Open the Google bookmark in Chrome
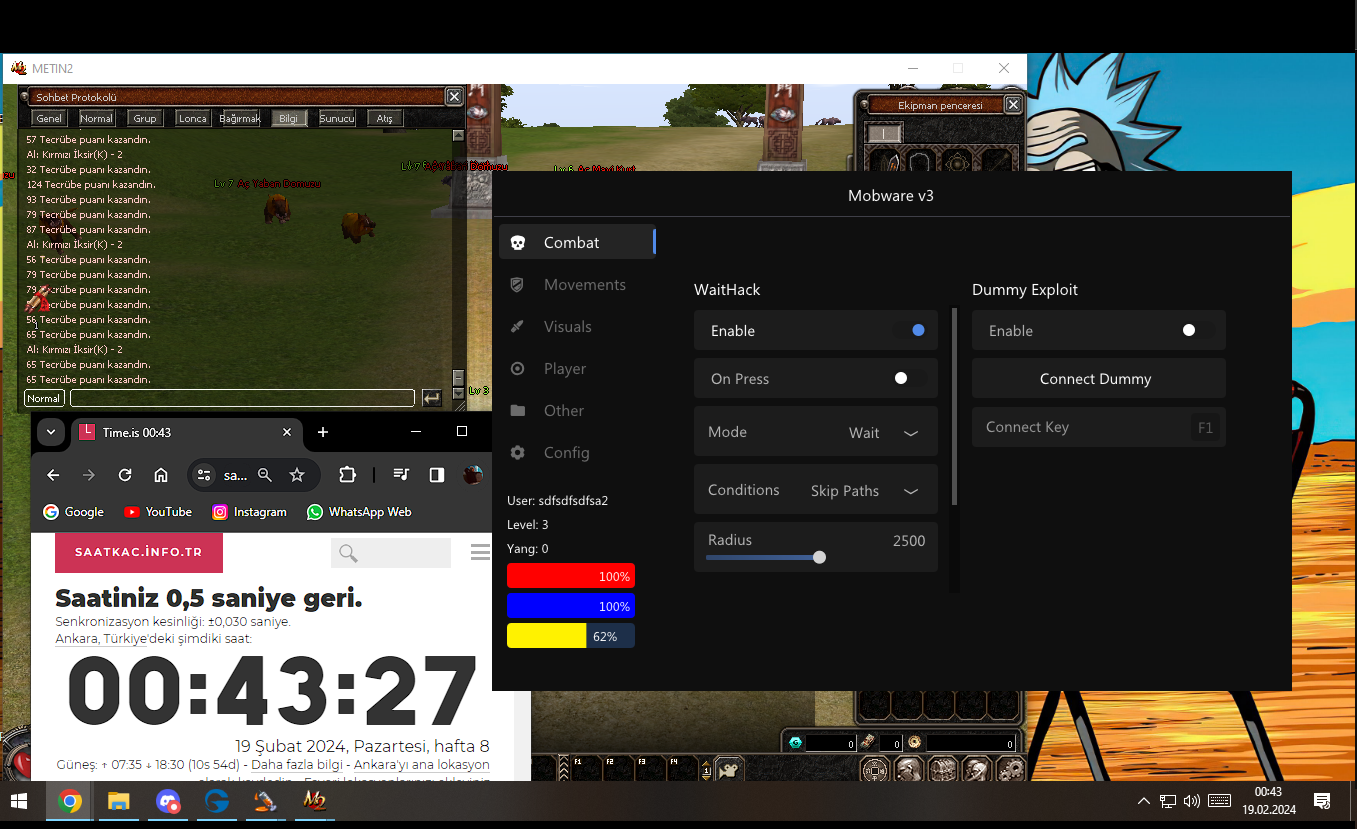1357x829 pixels. pos(73,512)
